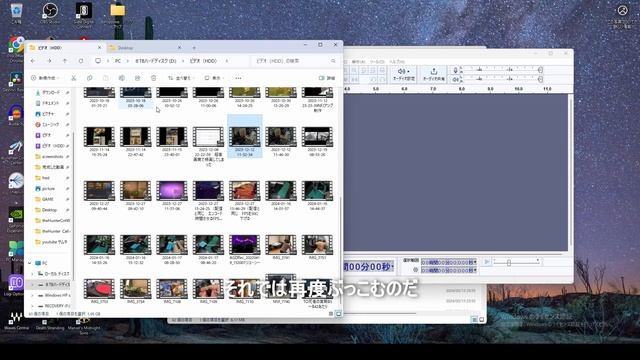The width and height of the screenshot is (640, 360).
Task: Adjust the playback speed slider in Audacity
Action: click(x=509, y=263)
